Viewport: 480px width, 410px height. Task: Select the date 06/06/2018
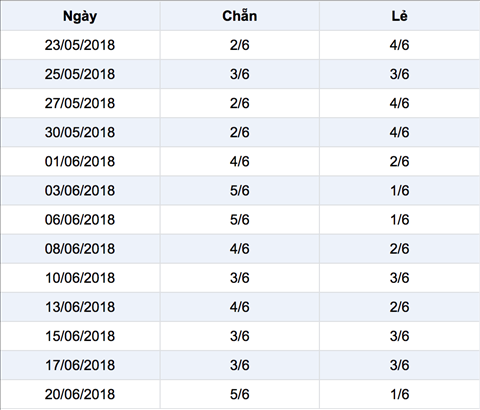80,220
